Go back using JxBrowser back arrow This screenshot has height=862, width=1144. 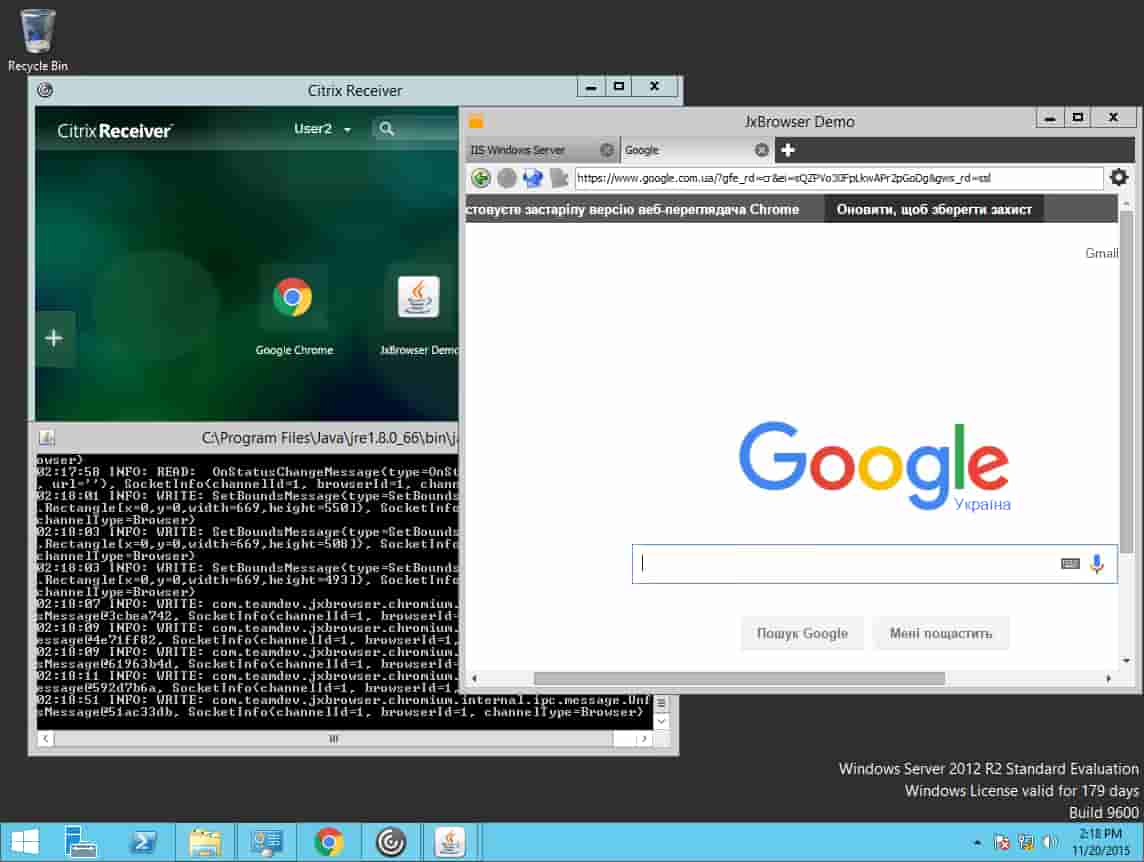481,177
